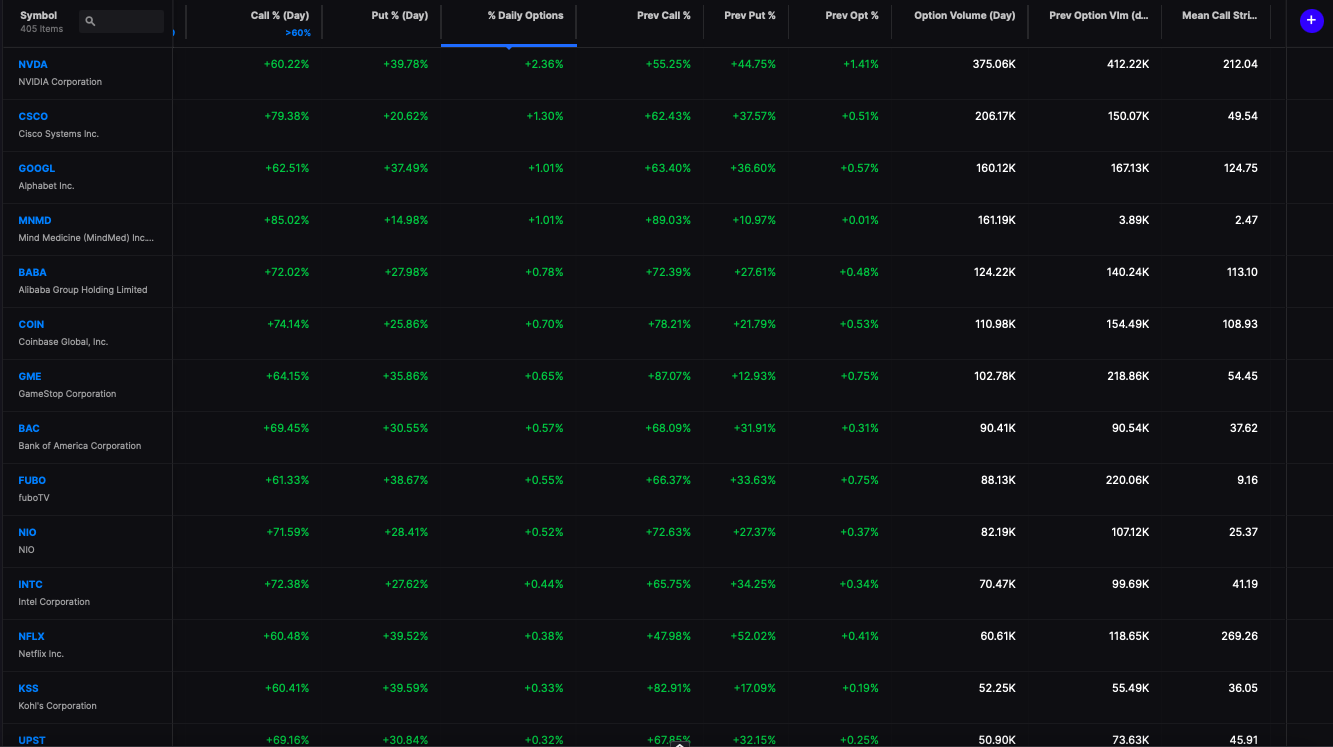Sort by Prev Call % column

coord(664,16)
